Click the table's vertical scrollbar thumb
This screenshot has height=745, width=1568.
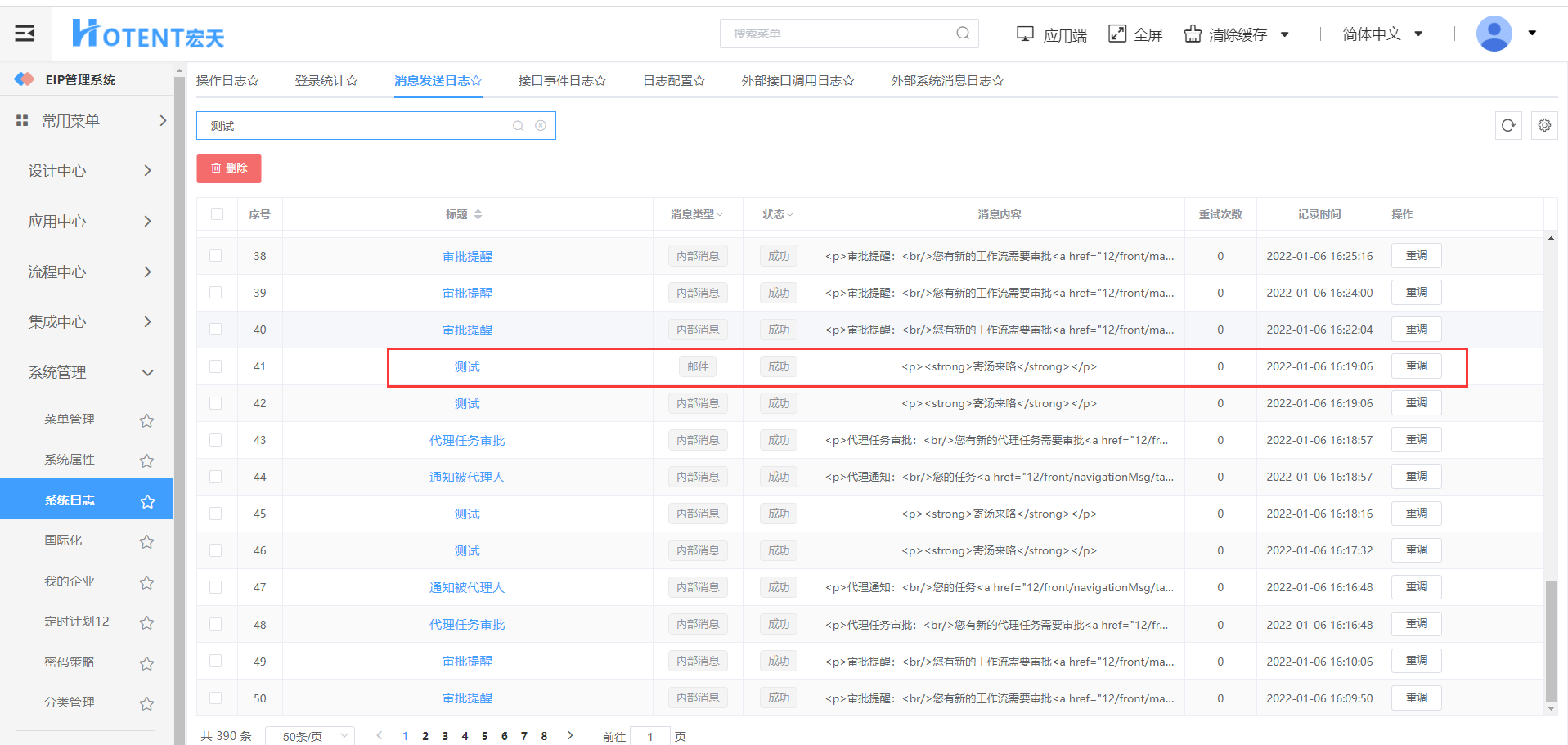[x=1550, y=642]
